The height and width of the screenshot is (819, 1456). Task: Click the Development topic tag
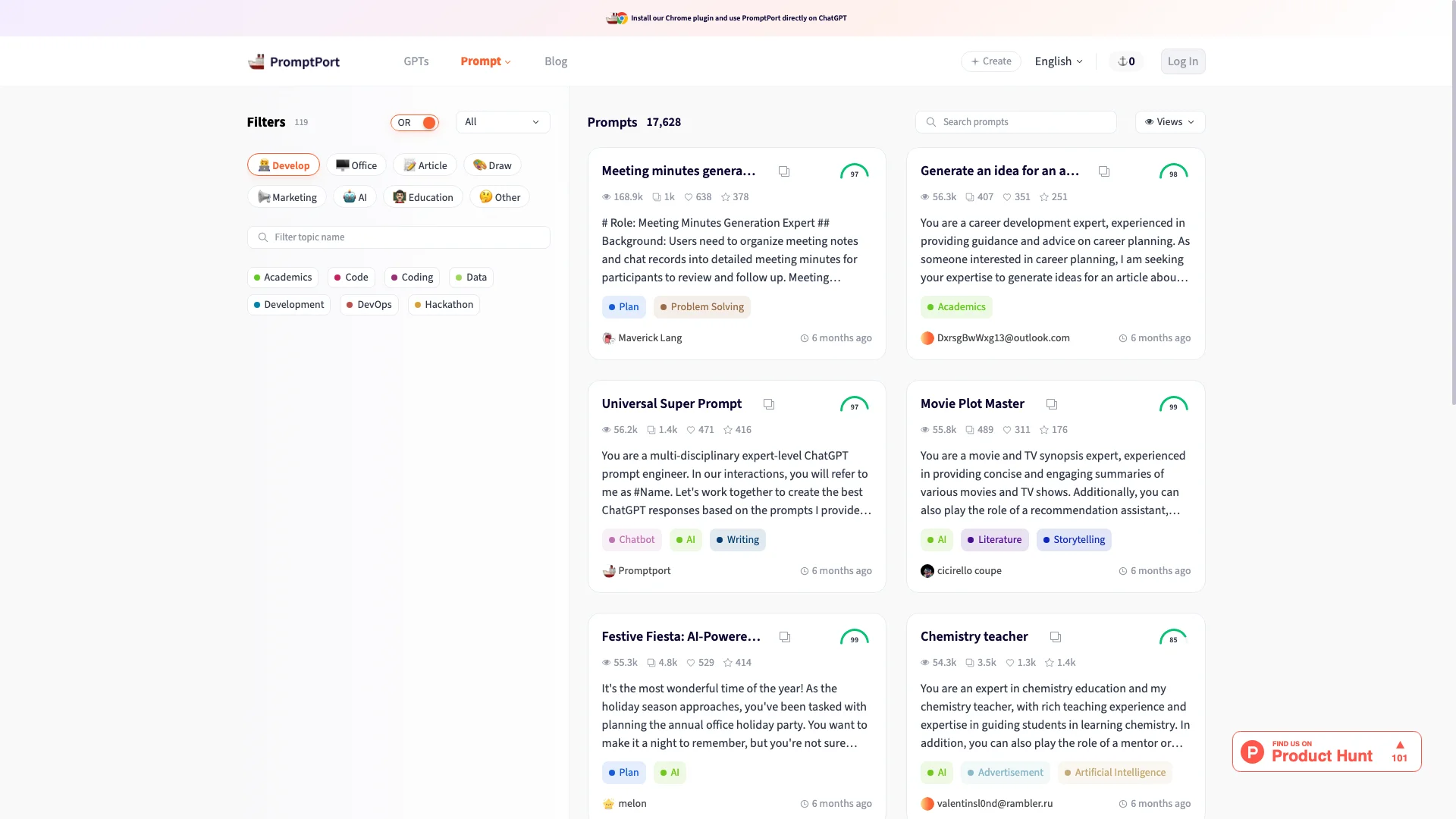pyautogui.click(x=289, y=305)
